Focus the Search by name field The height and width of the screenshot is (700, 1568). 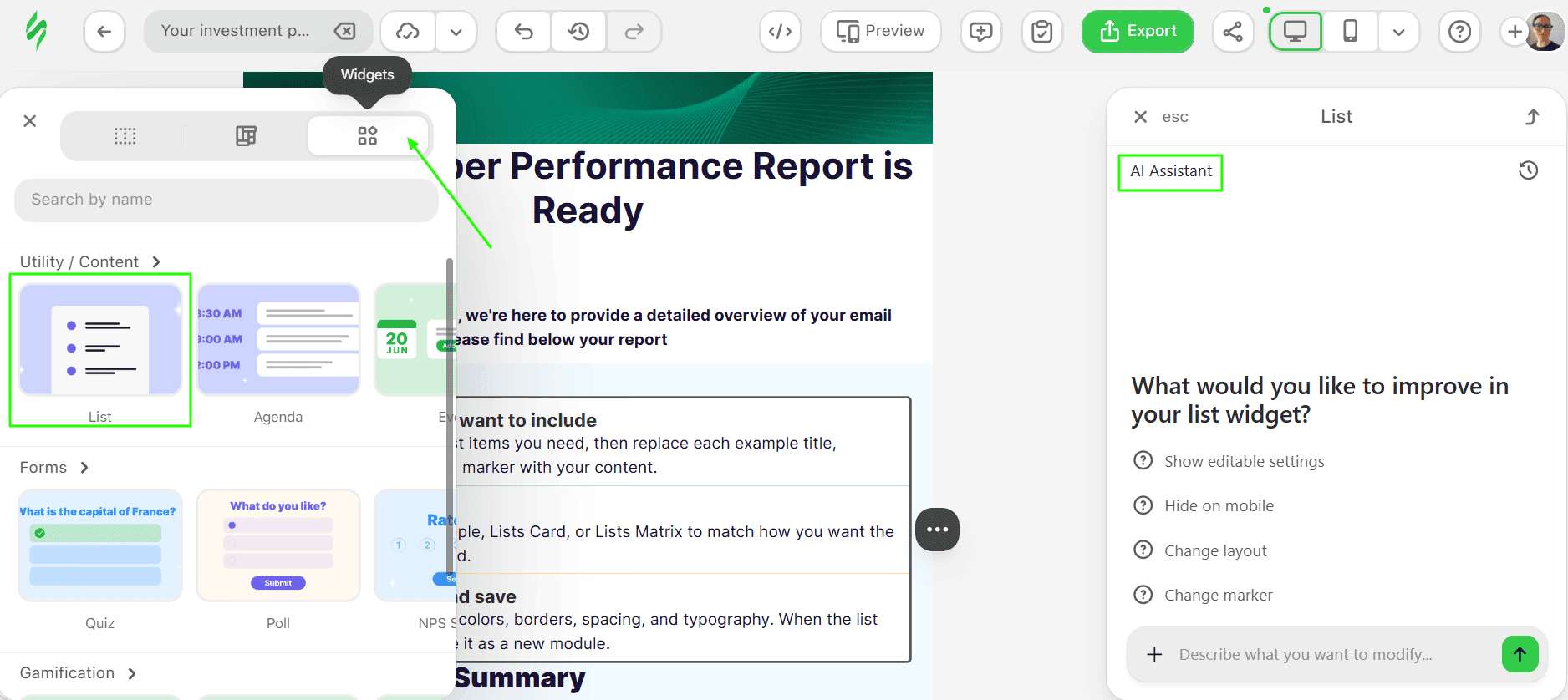coord(227,200)
